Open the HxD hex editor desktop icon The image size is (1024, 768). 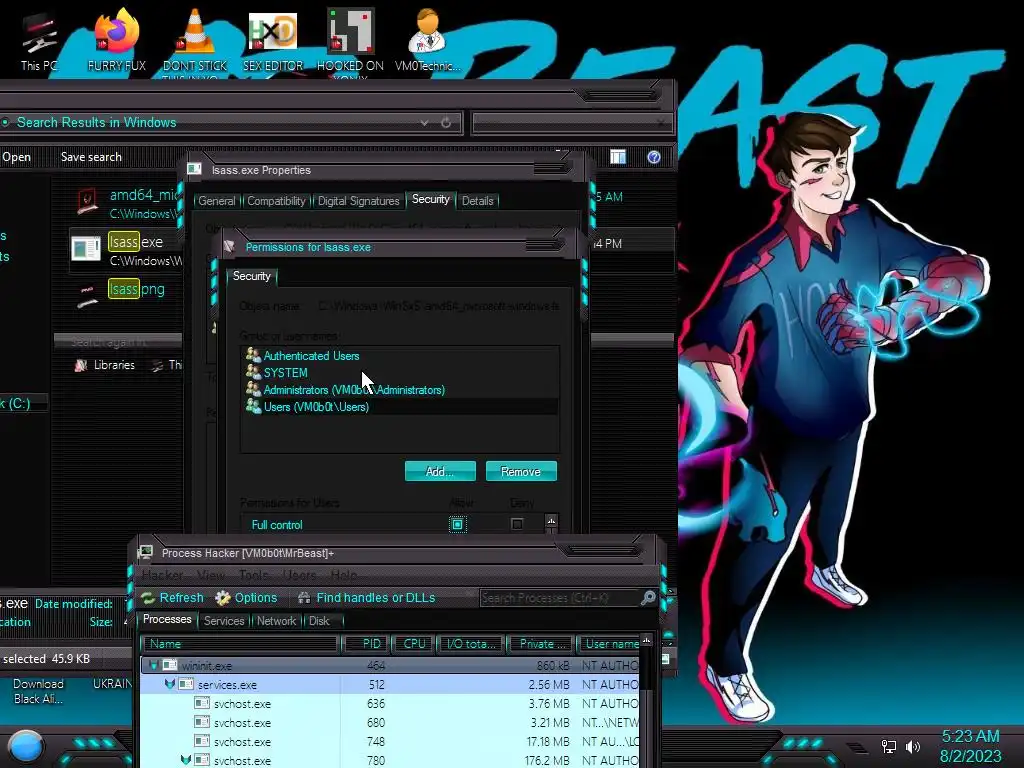tap(273, 31)
